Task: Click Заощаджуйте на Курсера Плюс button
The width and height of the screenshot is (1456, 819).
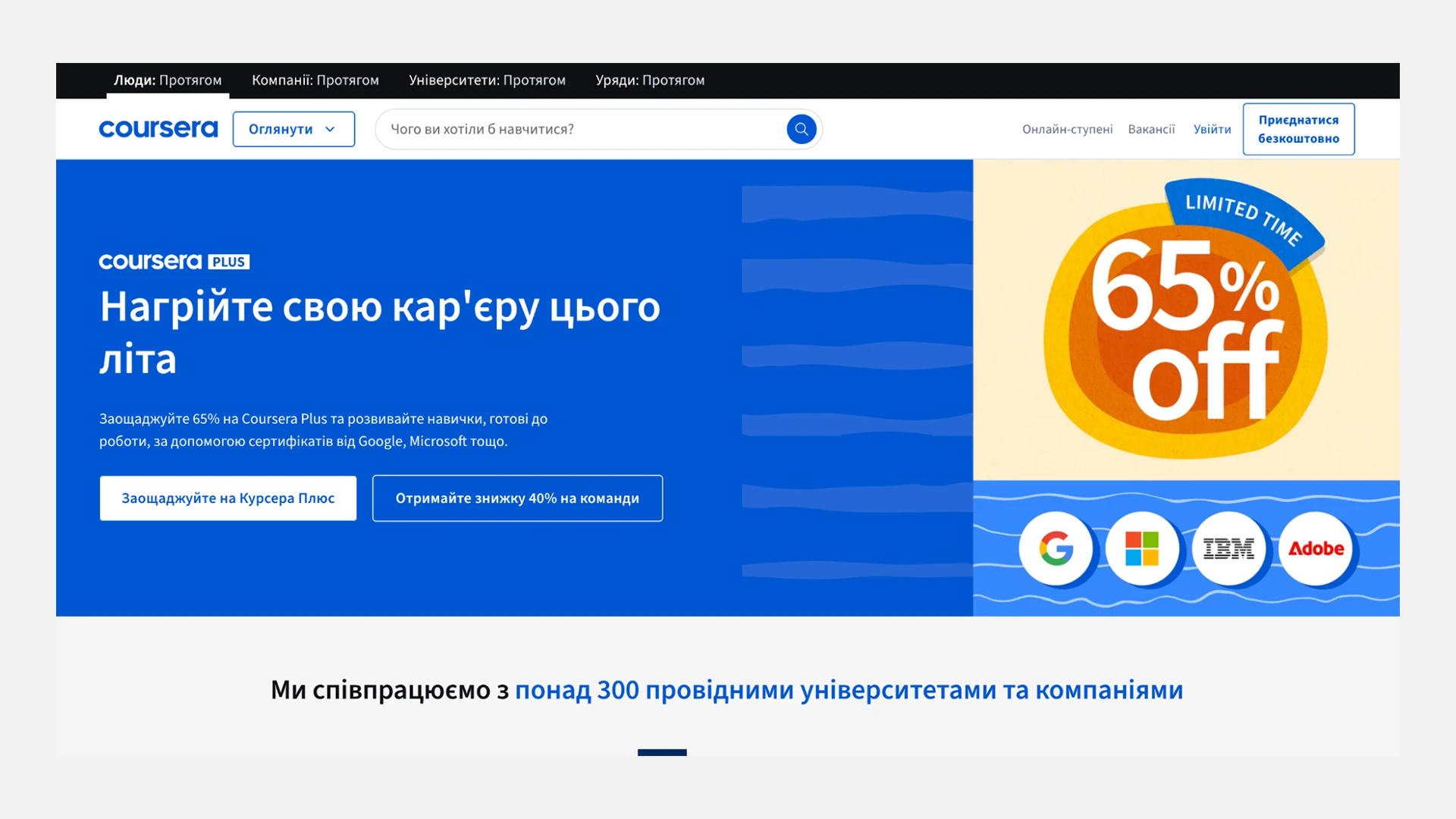Action: point(227,498)
